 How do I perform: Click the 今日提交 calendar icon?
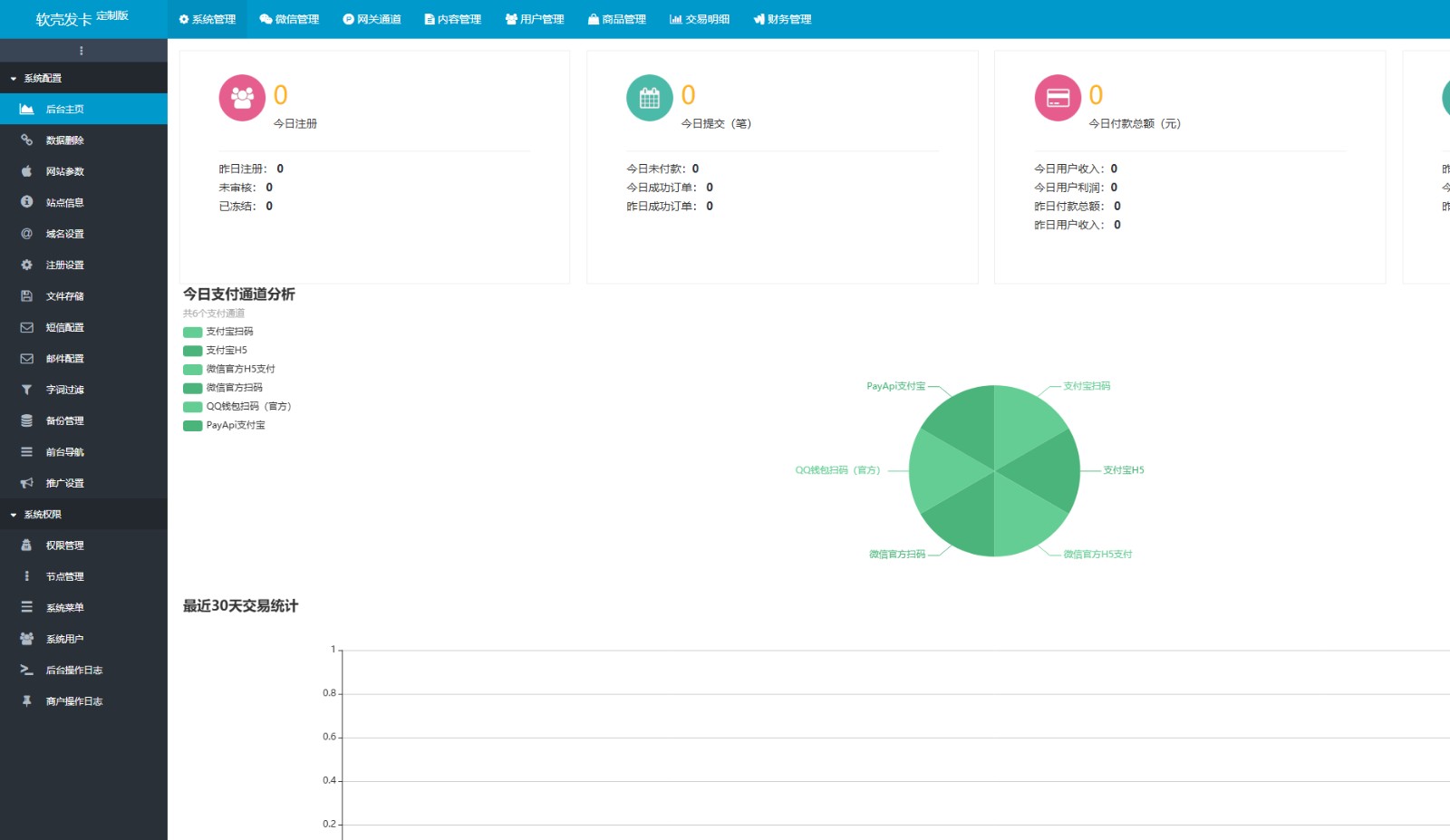(650, 98)
